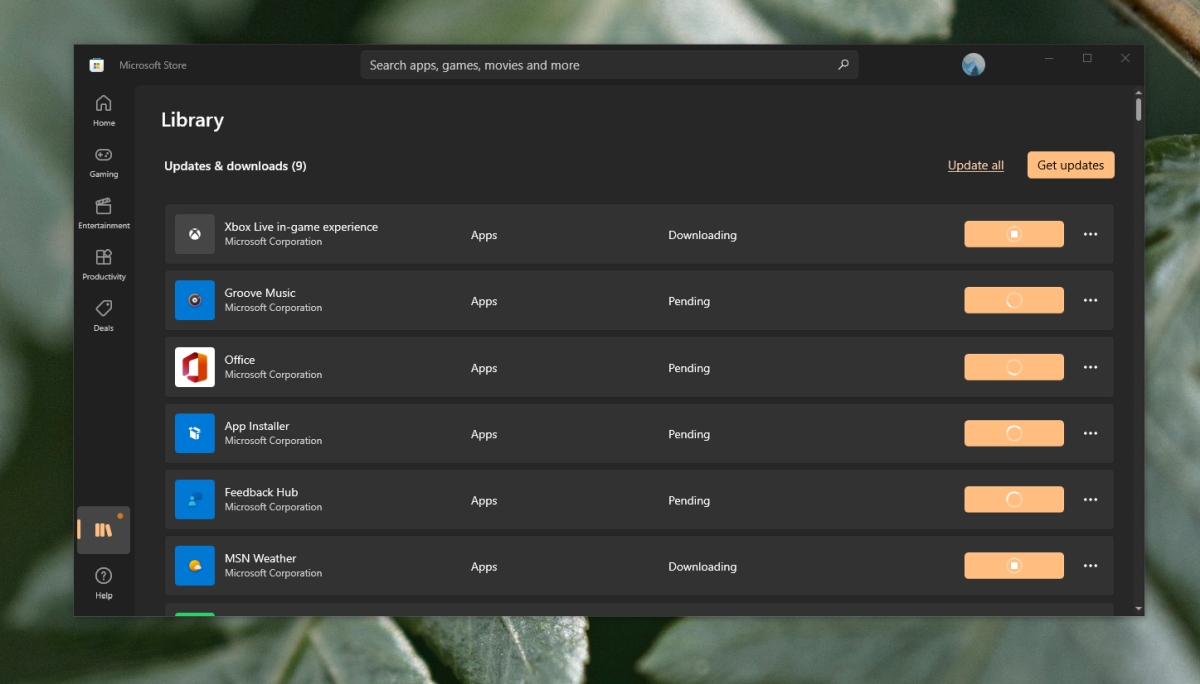This screenshot has height=684, width=1200.
Task: Focus the Search apps, games, movies field
Action: click(609, 65)
